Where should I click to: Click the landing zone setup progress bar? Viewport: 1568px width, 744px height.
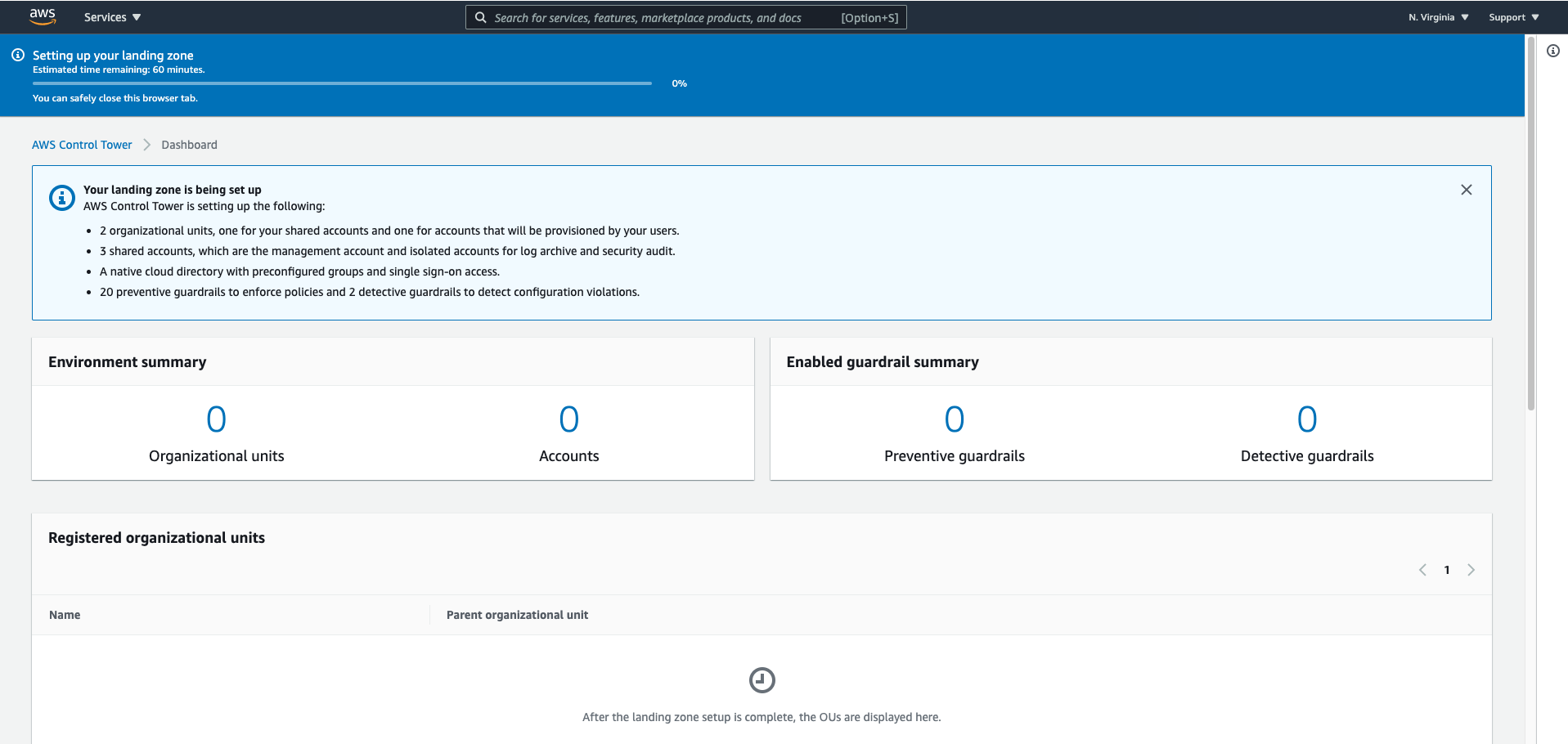[x=342, y=83]
